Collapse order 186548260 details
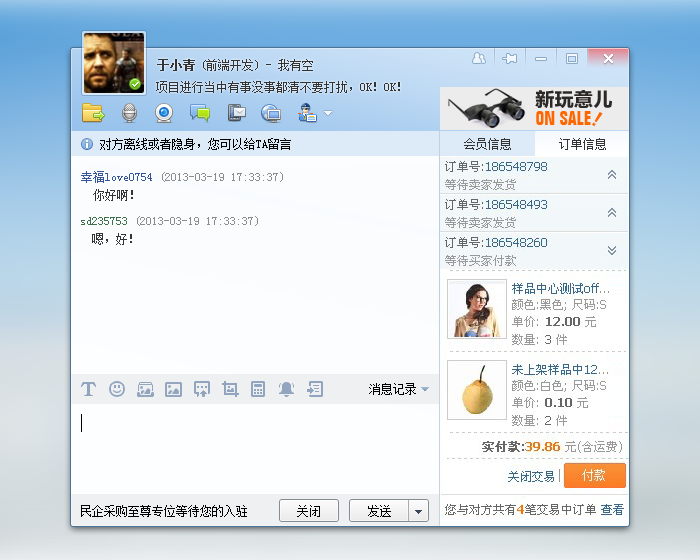Image resolution: width=700 pixels, height=560 pixels. 611,250
